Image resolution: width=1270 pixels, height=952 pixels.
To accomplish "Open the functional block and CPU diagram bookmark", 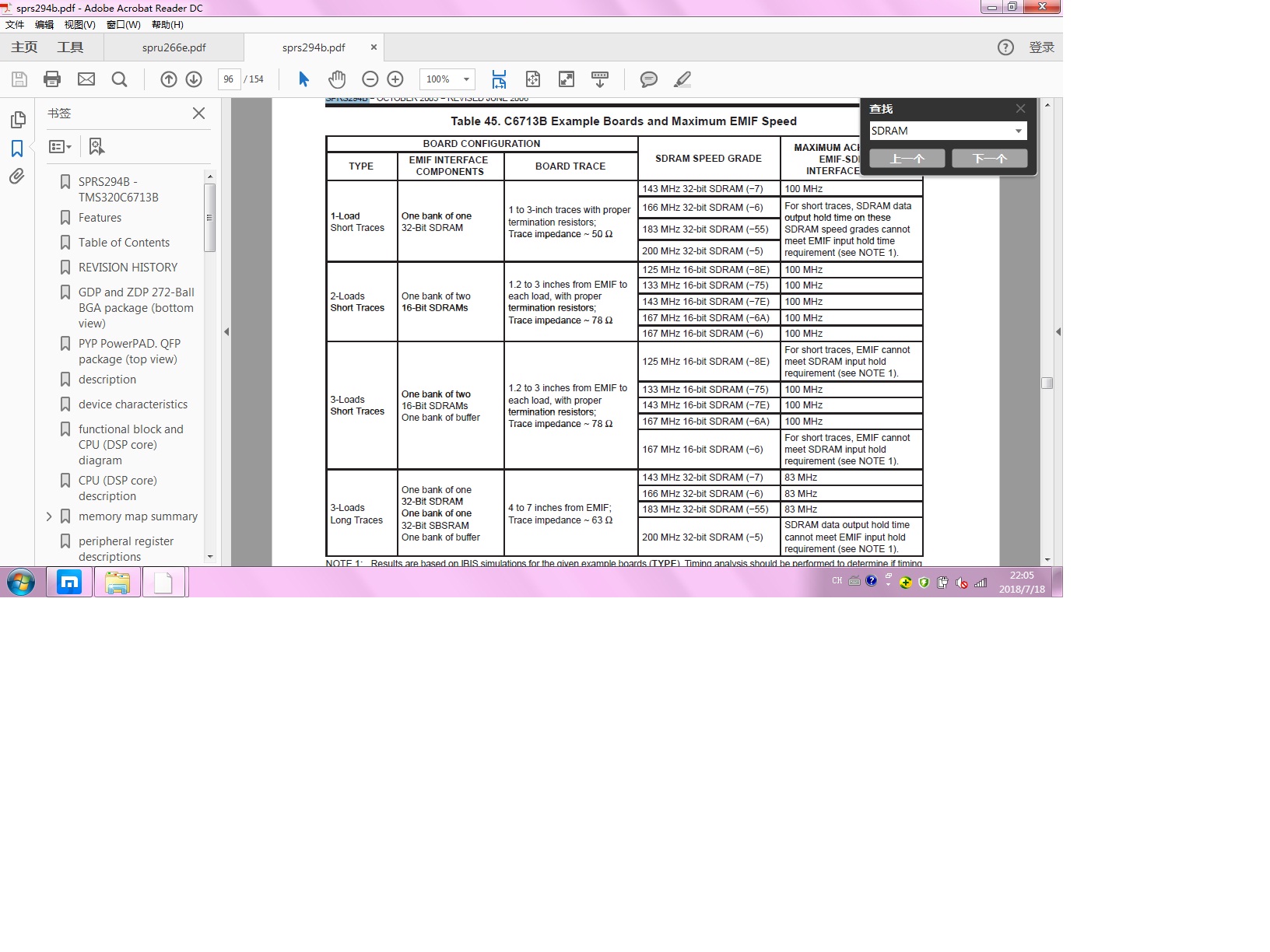I will (131, 445).
